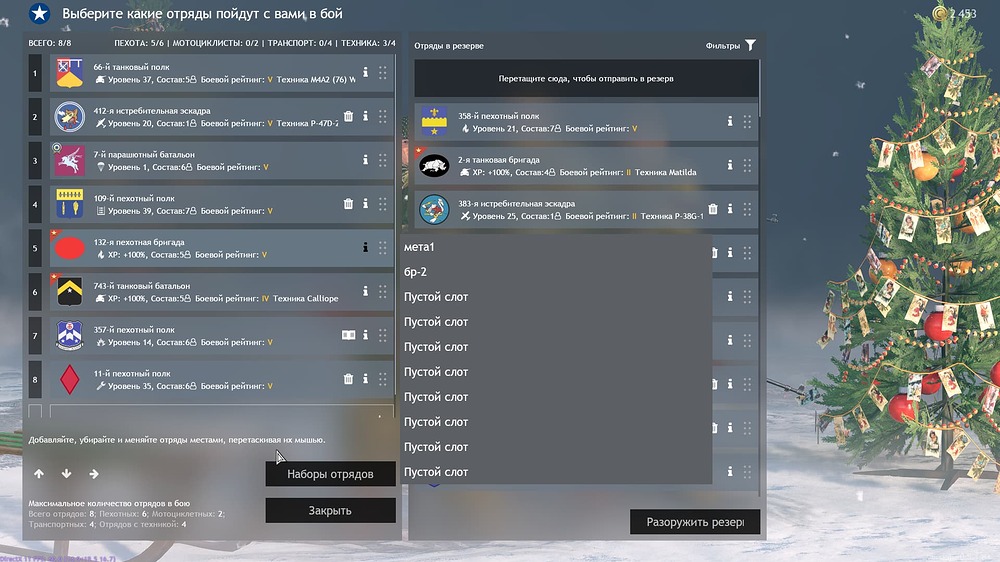Open info for 66-й танковый полк
The image size is (1000, 562).
(366, 72)
